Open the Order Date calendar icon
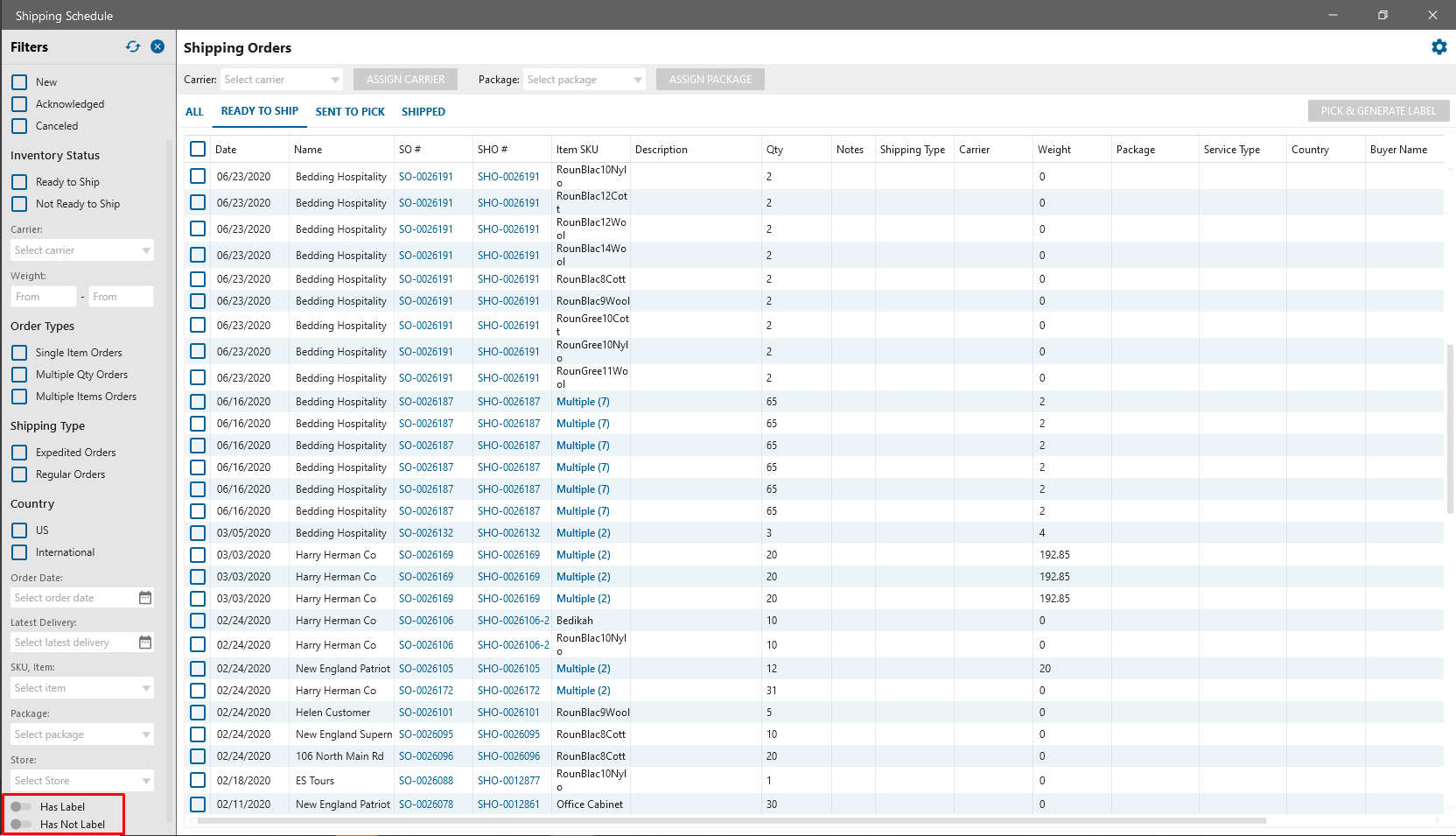 [x=145, y=598]
